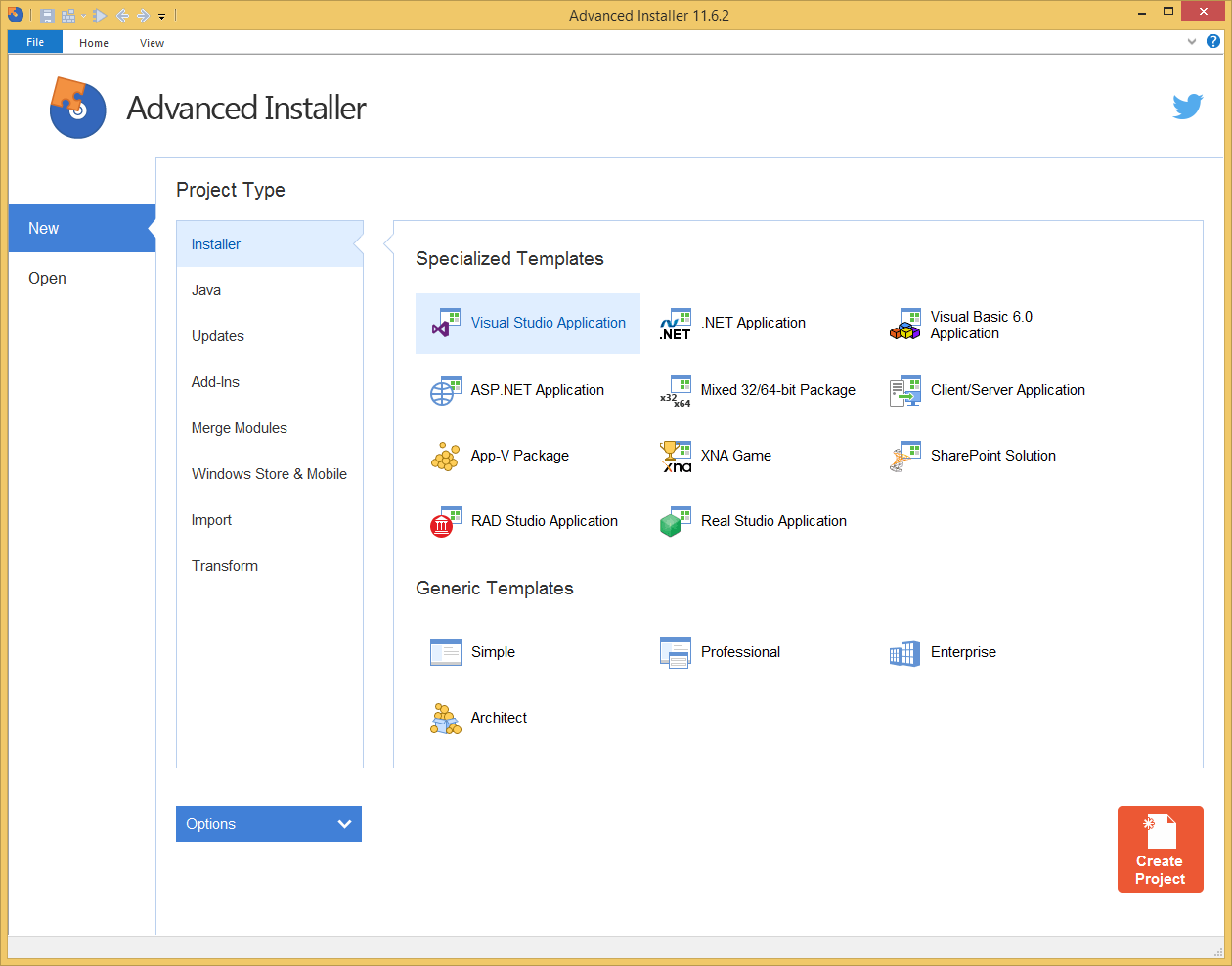This screenshot has height=966, width=1232.
Task: Select the New sidebar tab
Action: (82, 228)
